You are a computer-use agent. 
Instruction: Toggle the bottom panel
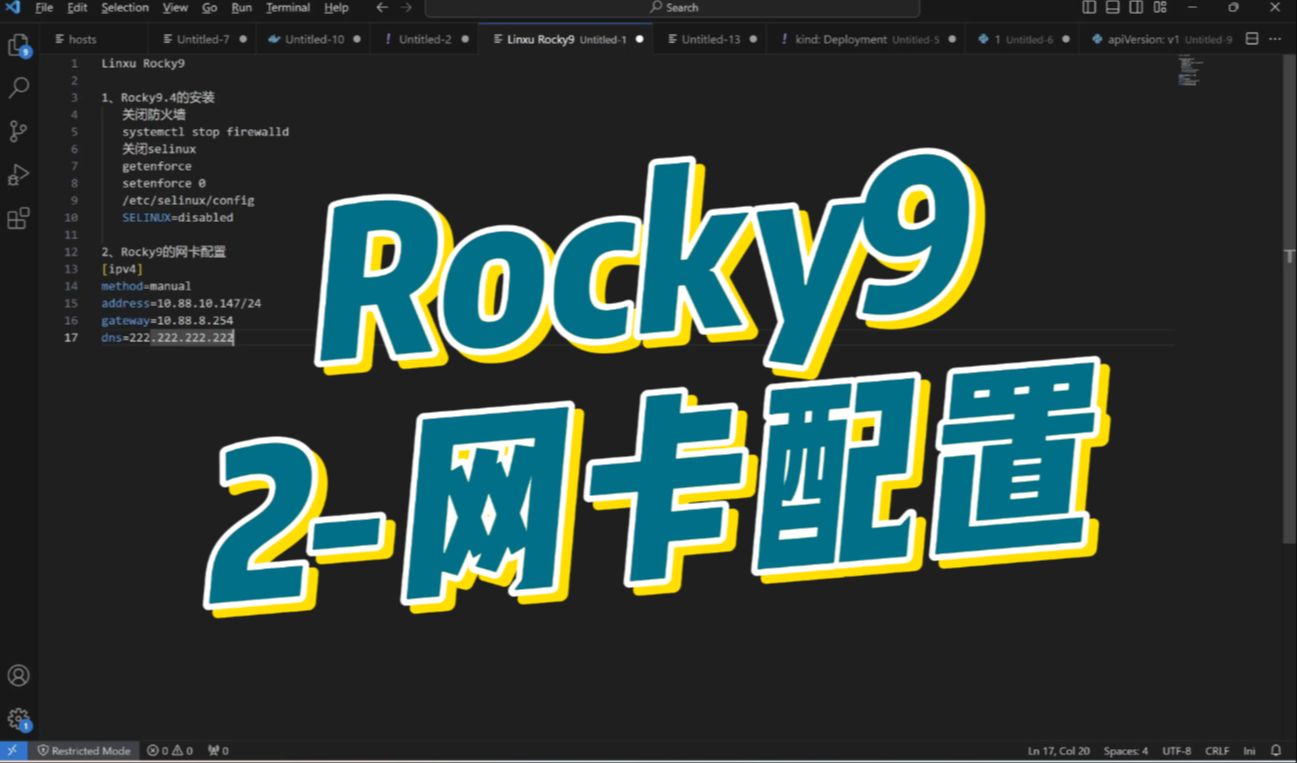pos(1113,7)
